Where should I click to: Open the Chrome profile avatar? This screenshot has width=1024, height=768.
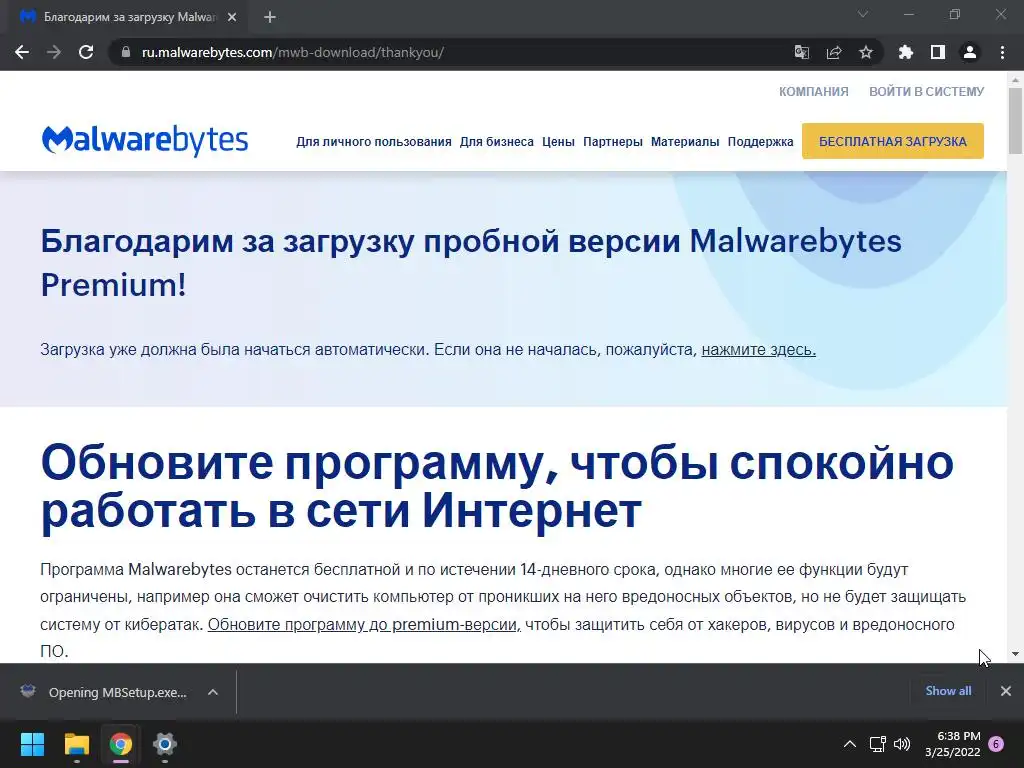coord(970,52)
